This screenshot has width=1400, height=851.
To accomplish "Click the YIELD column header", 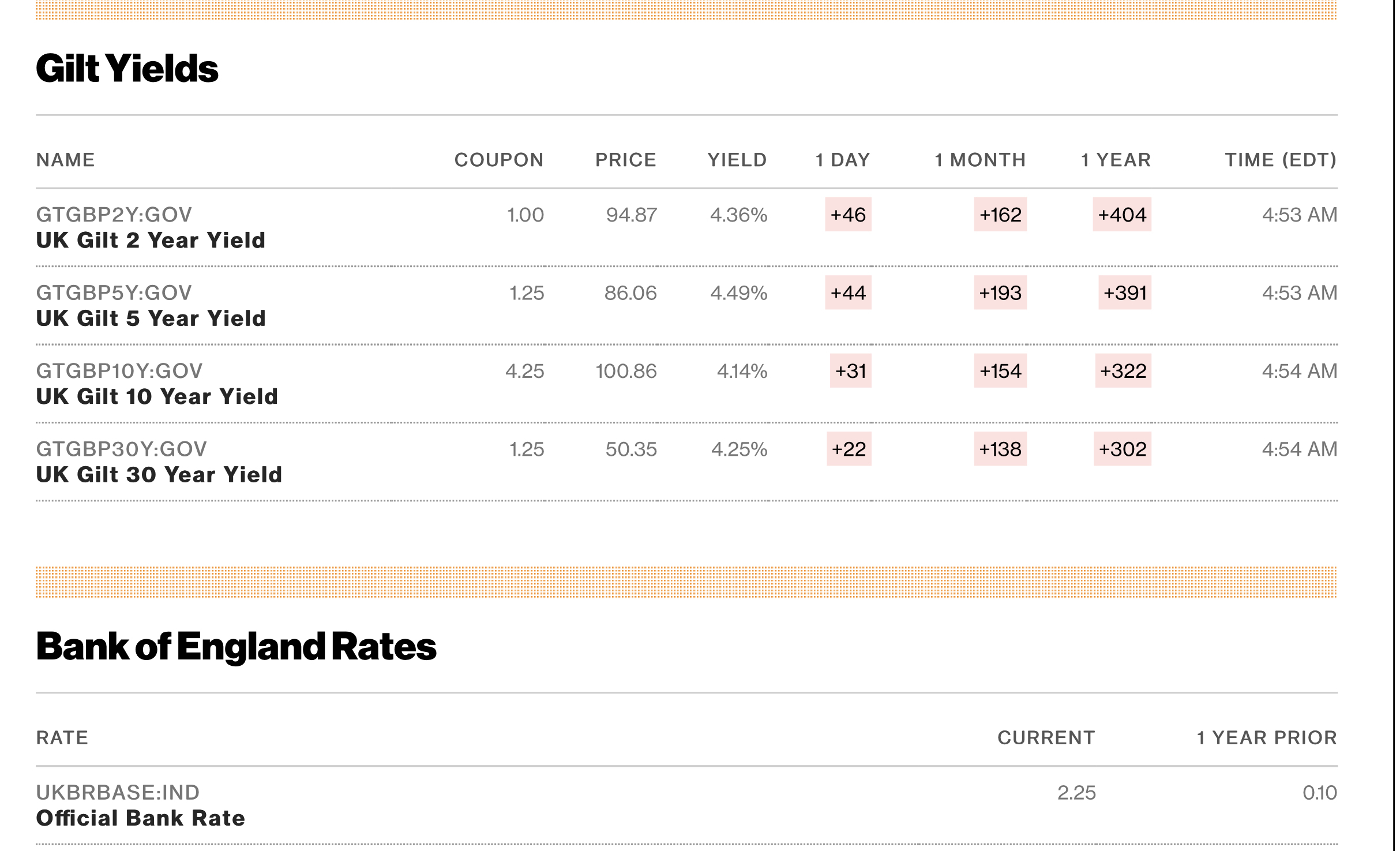I will point(737,160).
